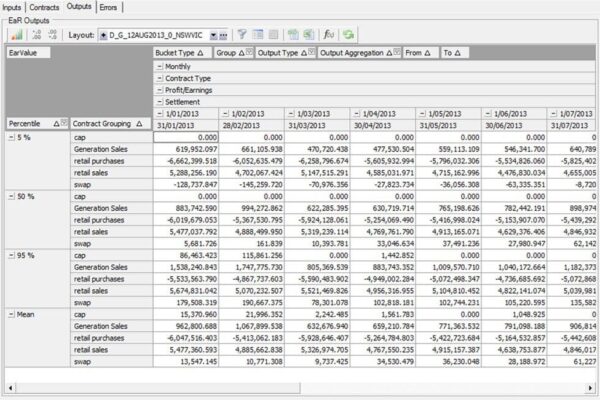
Task: Select the cell -128,737.847
Action: [x=186, y=184]
